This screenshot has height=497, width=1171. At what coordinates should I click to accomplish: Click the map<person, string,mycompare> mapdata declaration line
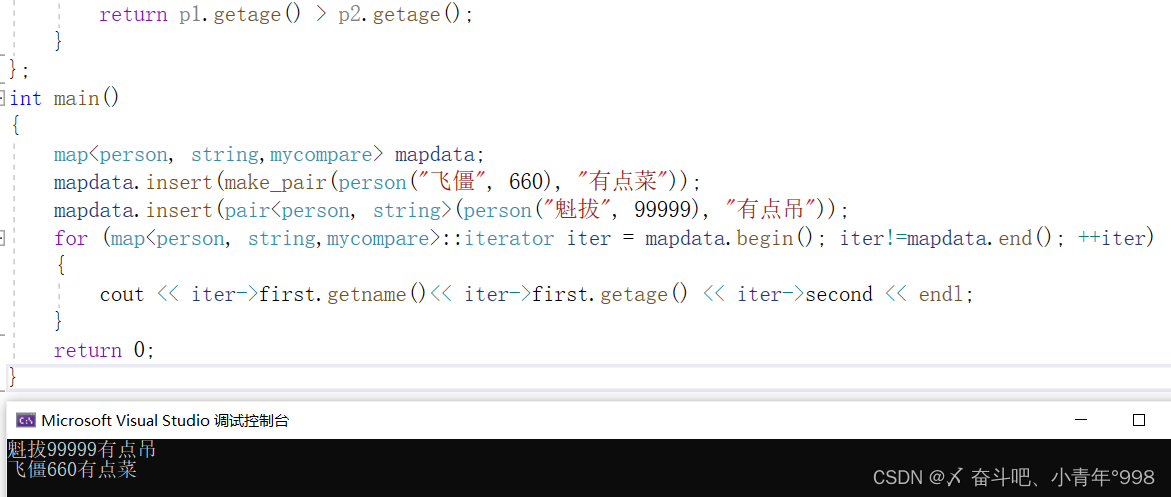tap(270, 155)
